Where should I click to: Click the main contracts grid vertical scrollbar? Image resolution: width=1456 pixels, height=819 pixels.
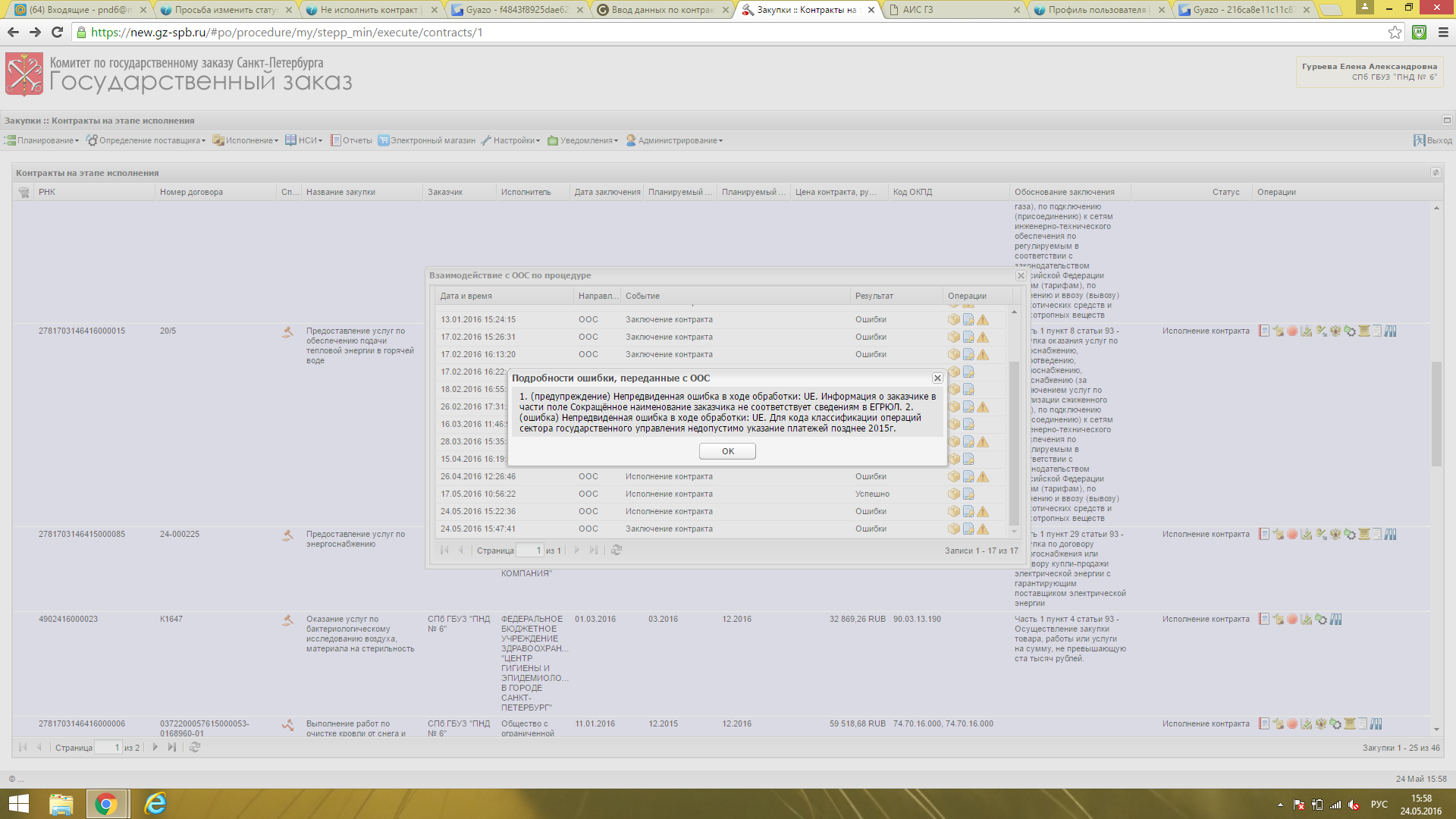pyautogui.click(x=1436, y=413)
